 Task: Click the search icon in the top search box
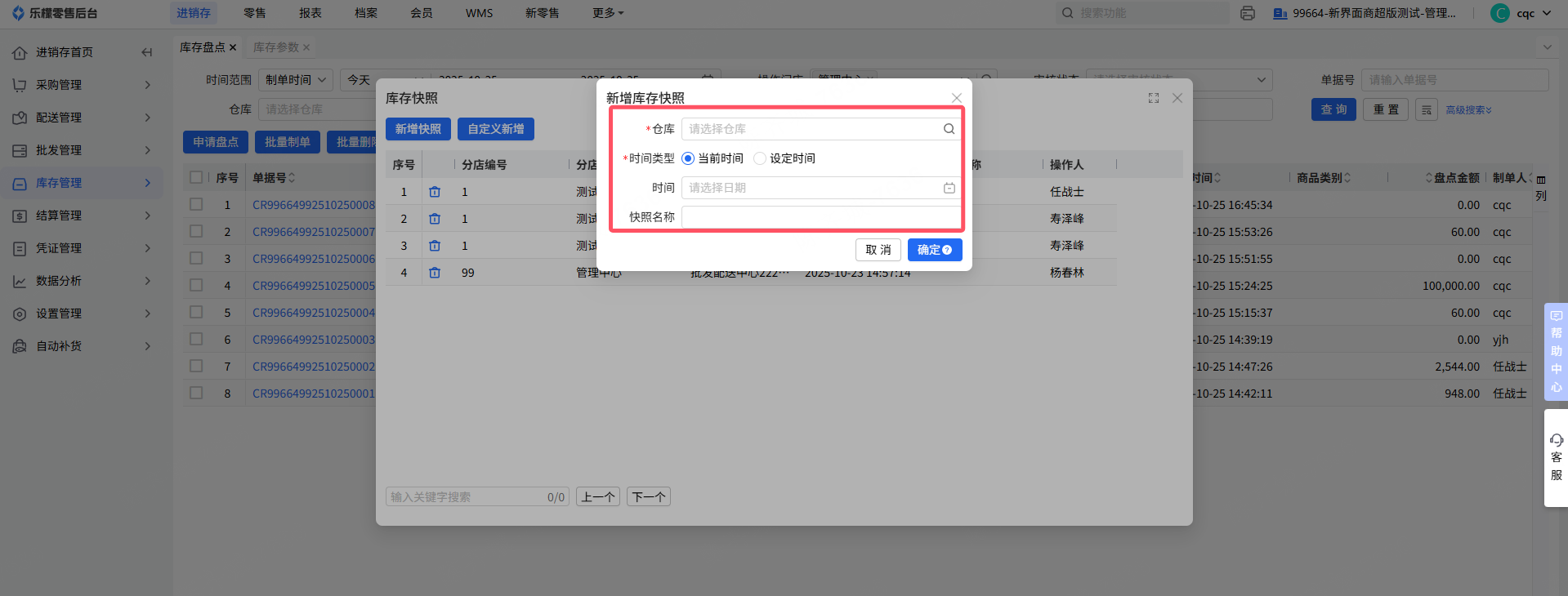1067,13
